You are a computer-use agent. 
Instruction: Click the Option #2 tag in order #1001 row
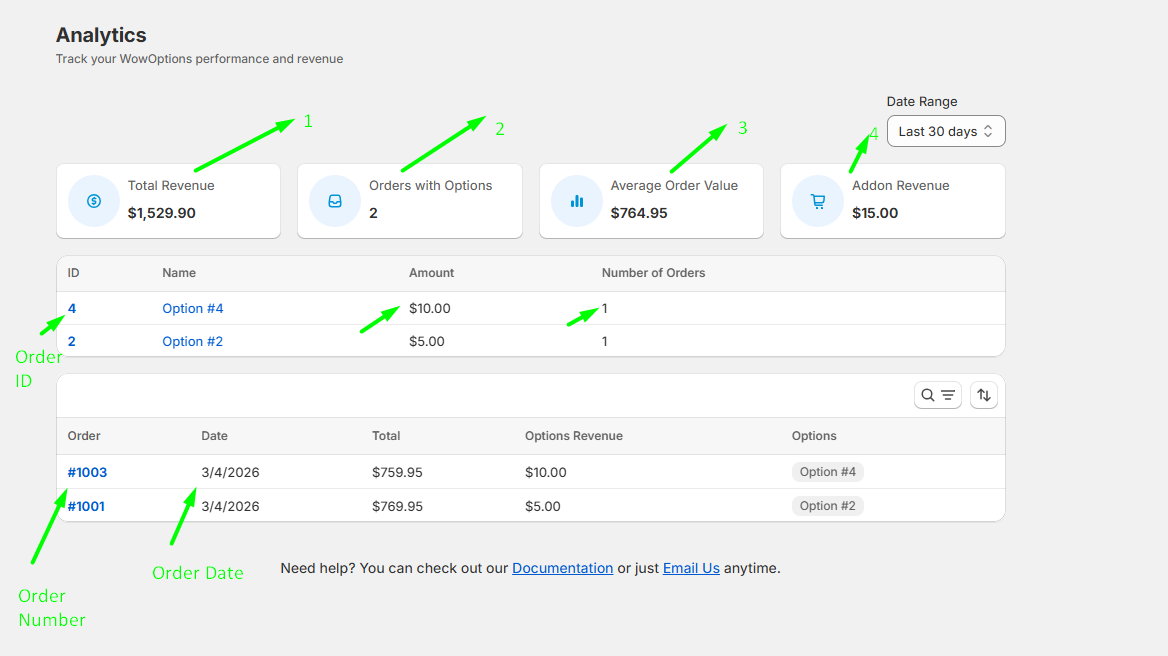[827, 506]
